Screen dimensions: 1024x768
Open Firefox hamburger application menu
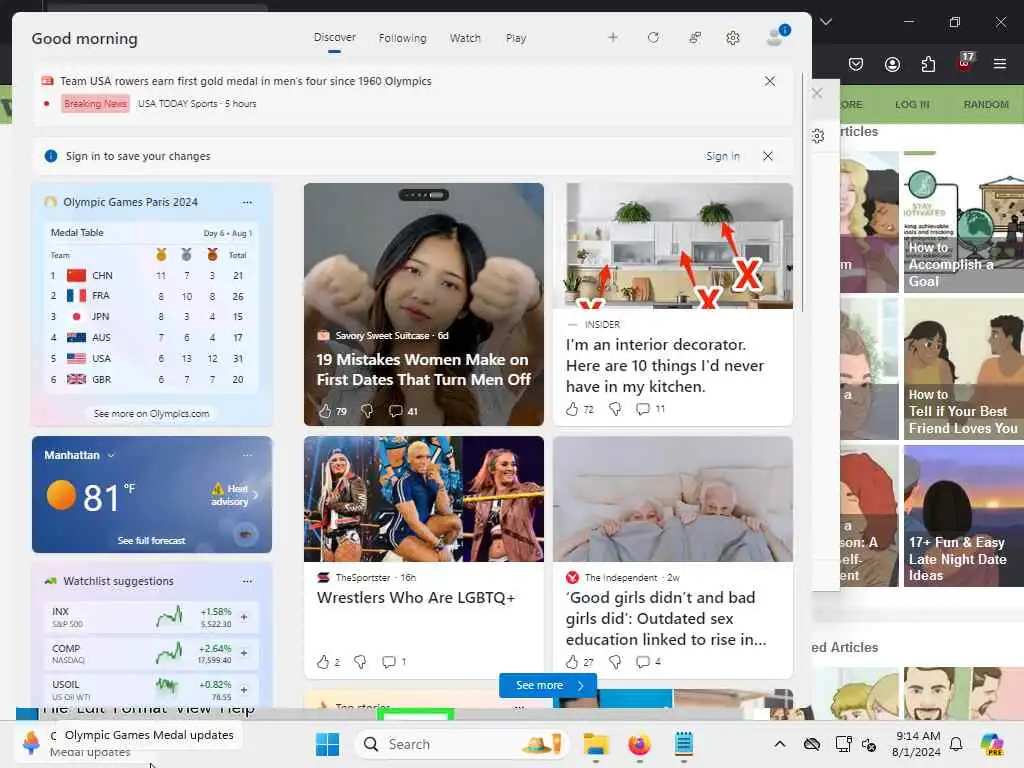tap(1000, 64)
